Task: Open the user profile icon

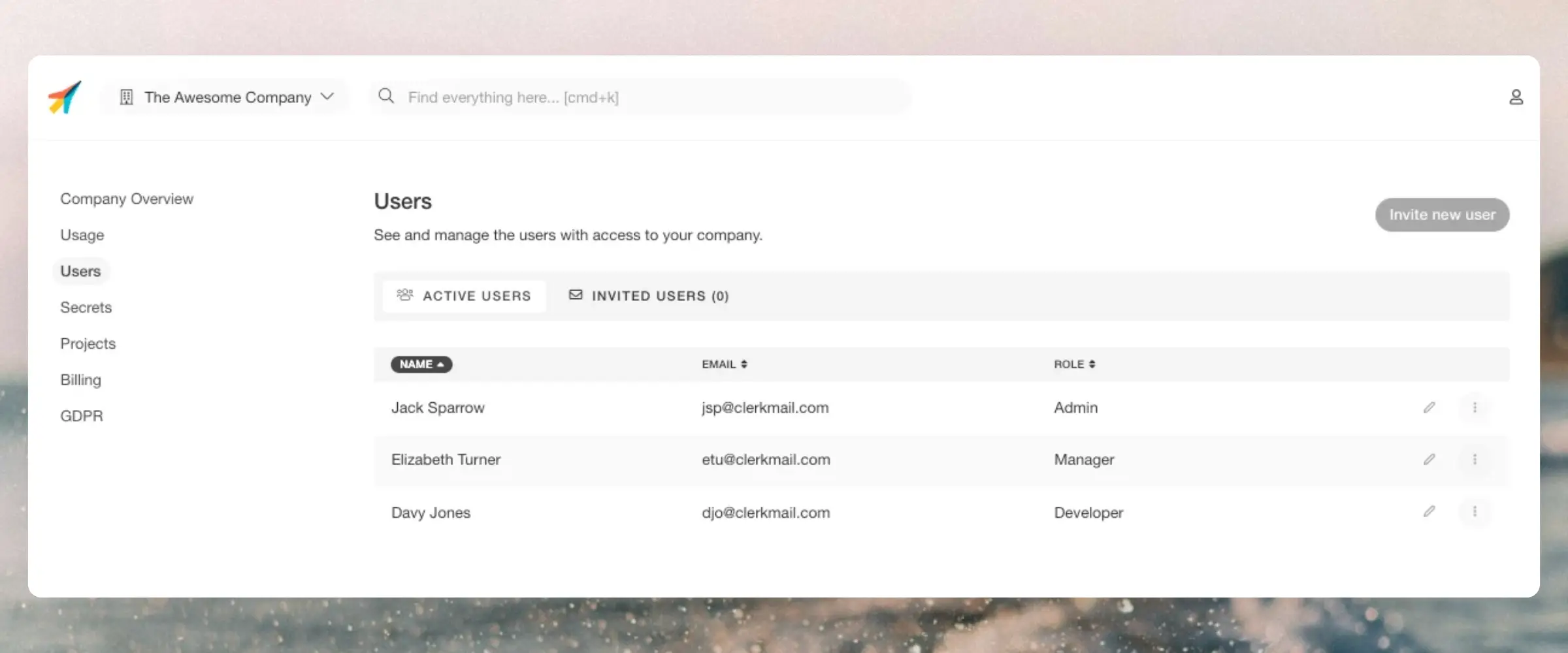Action: pyautogui.click(x=1516, y=97)
